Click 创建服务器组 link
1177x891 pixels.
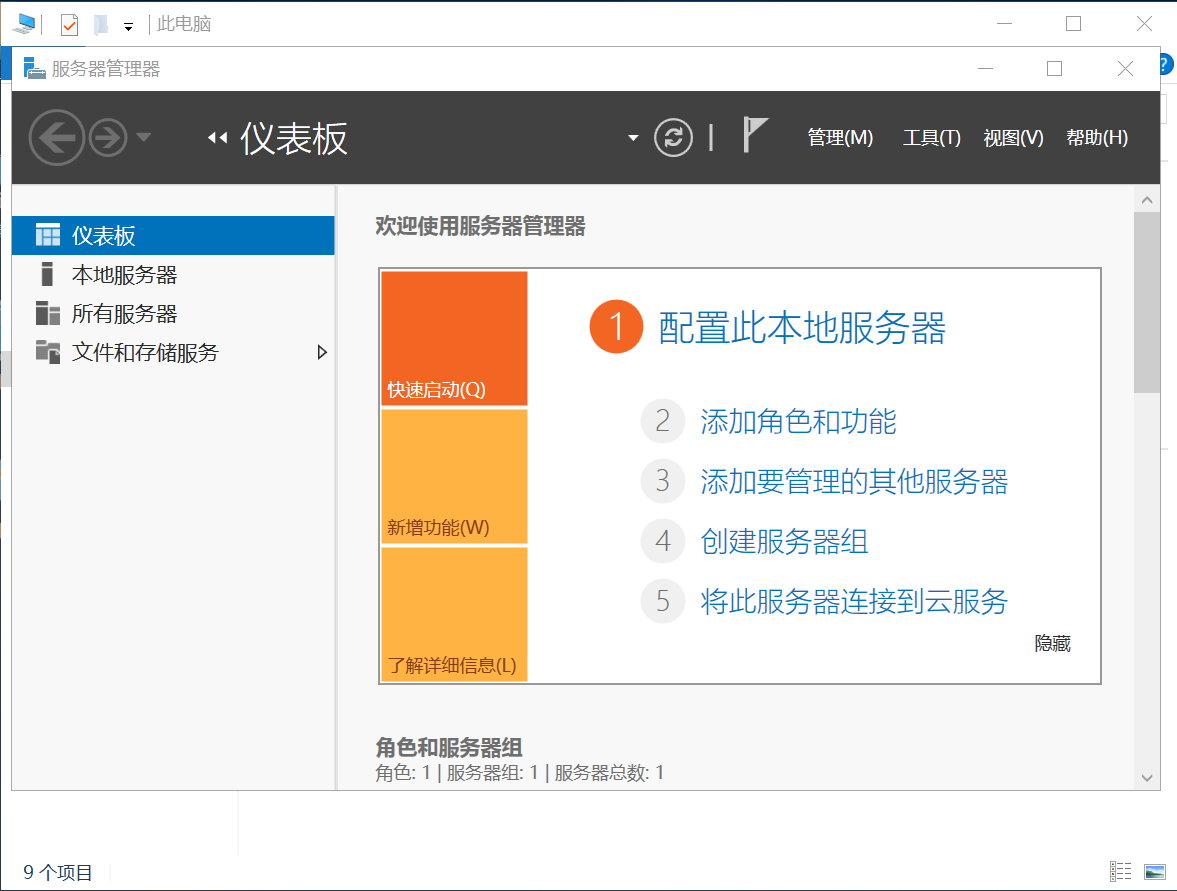784,541
